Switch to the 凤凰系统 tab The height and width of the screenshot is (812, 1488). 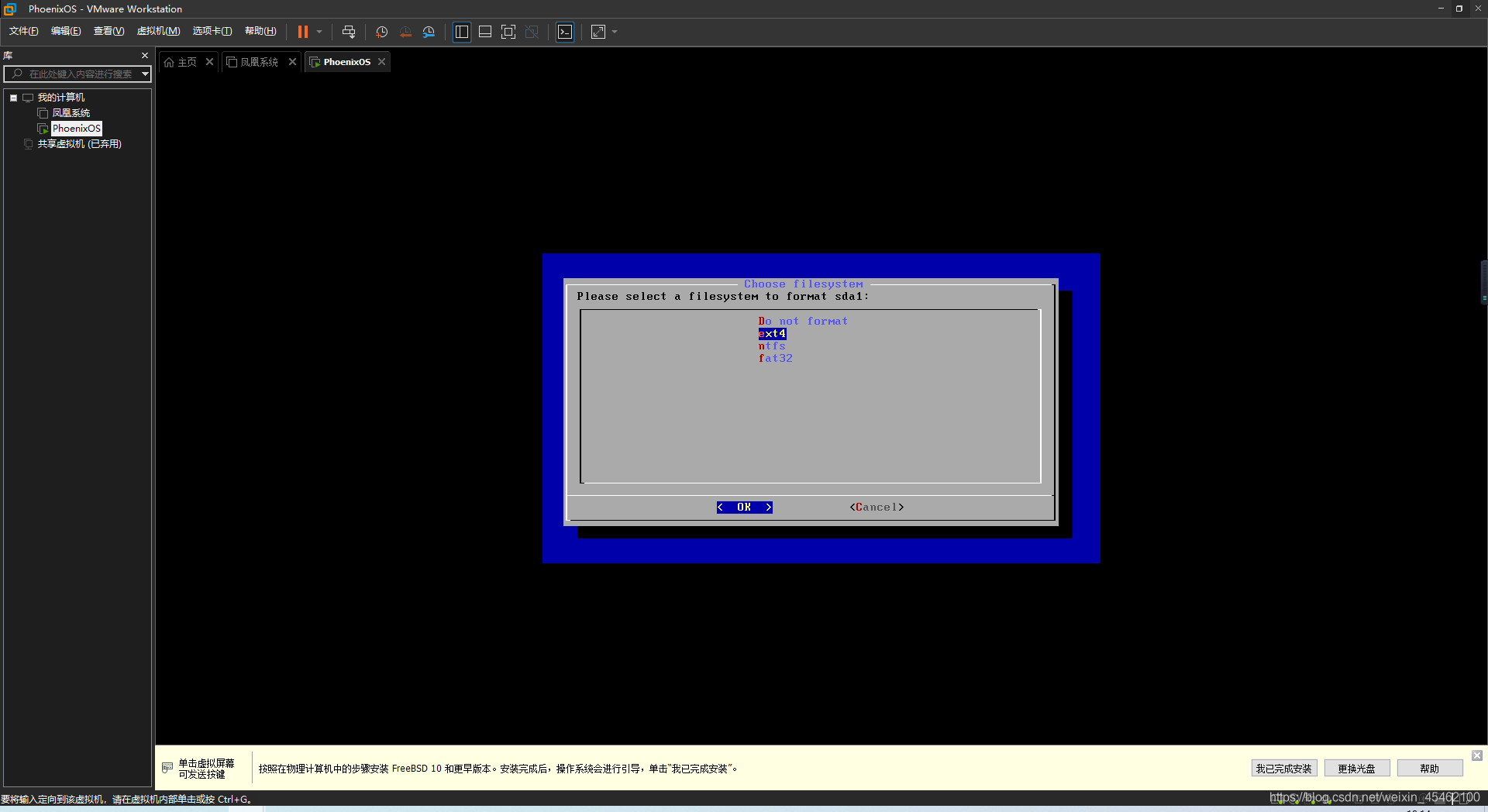point(259,62)
